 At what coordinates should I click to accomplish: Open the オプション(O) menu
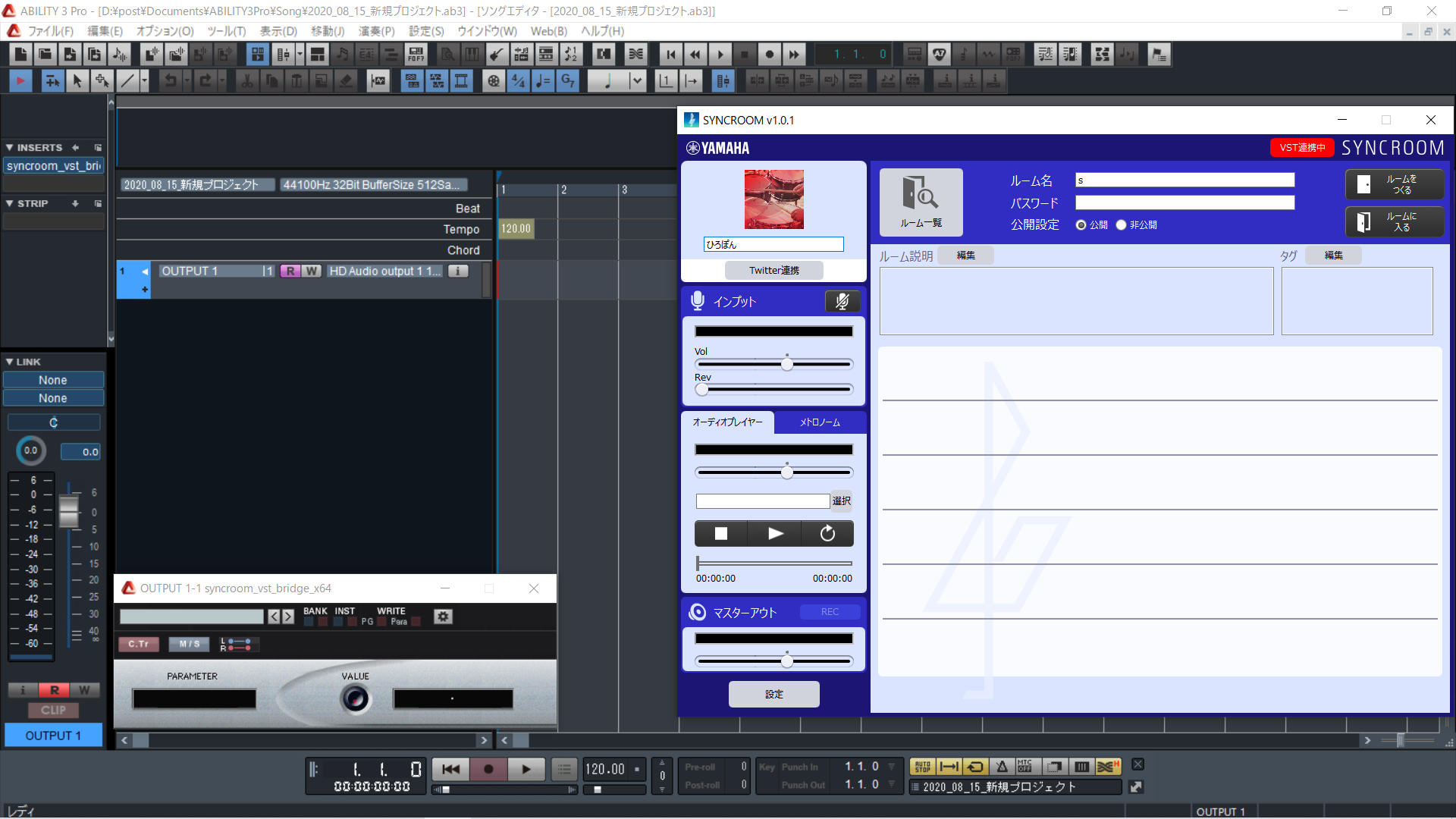tap(165, 31)
